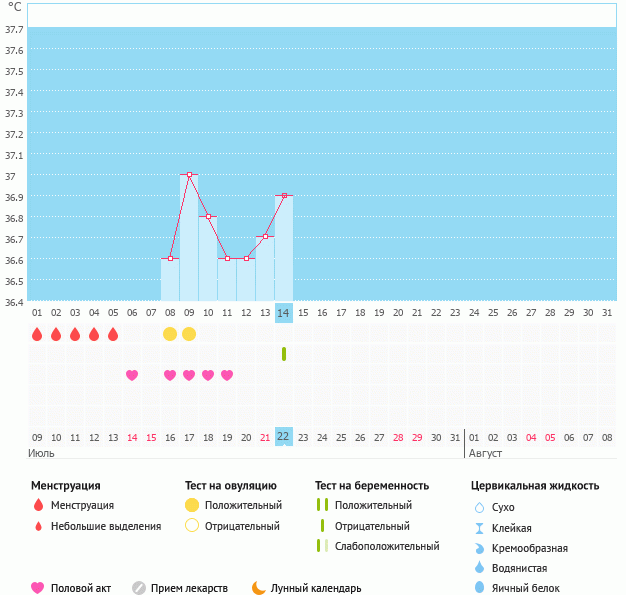Screen dimensions: 626x595
Task: Click positive ovulation test circle on day 08
Action: click(170, 334)
